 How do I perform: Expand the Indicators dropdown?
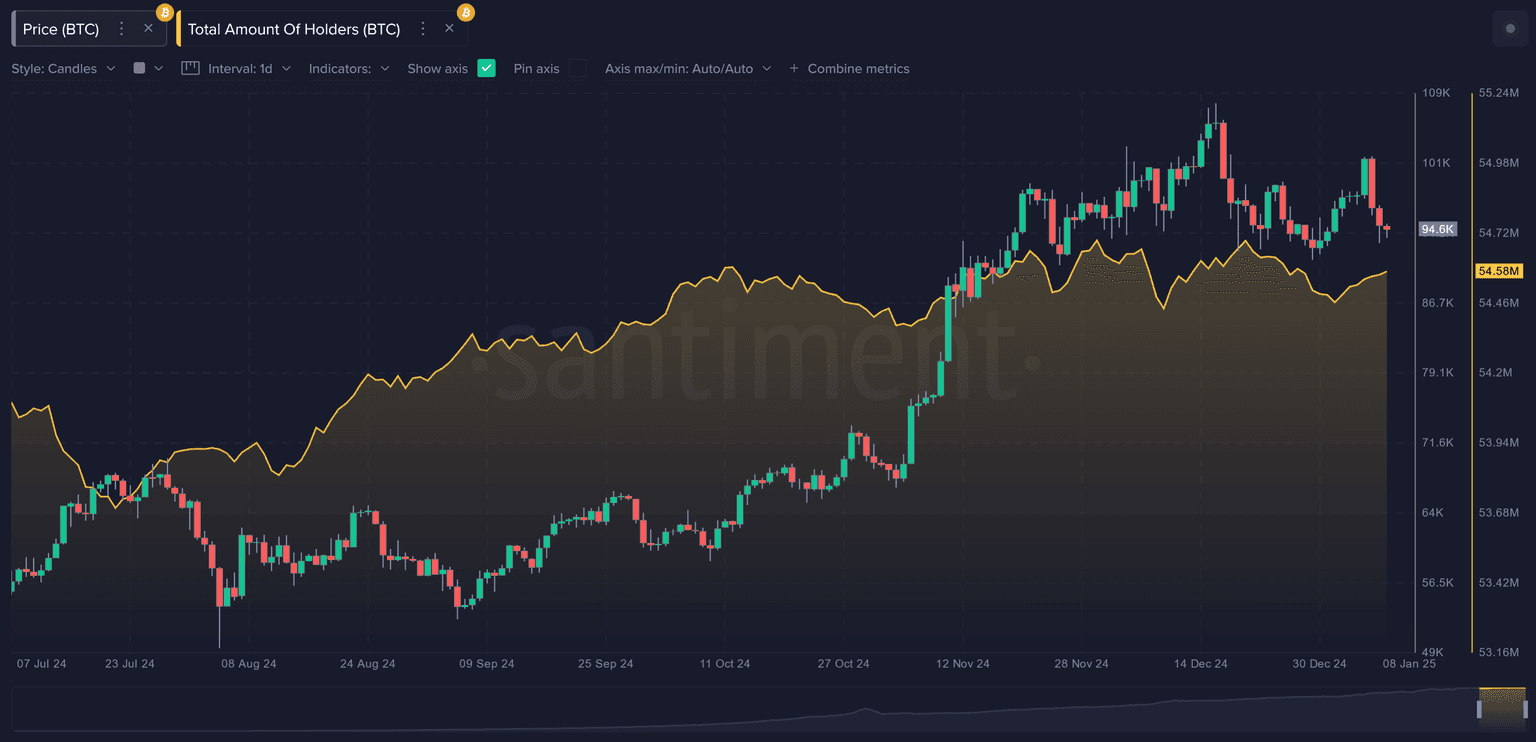click(x=349, y=69)
